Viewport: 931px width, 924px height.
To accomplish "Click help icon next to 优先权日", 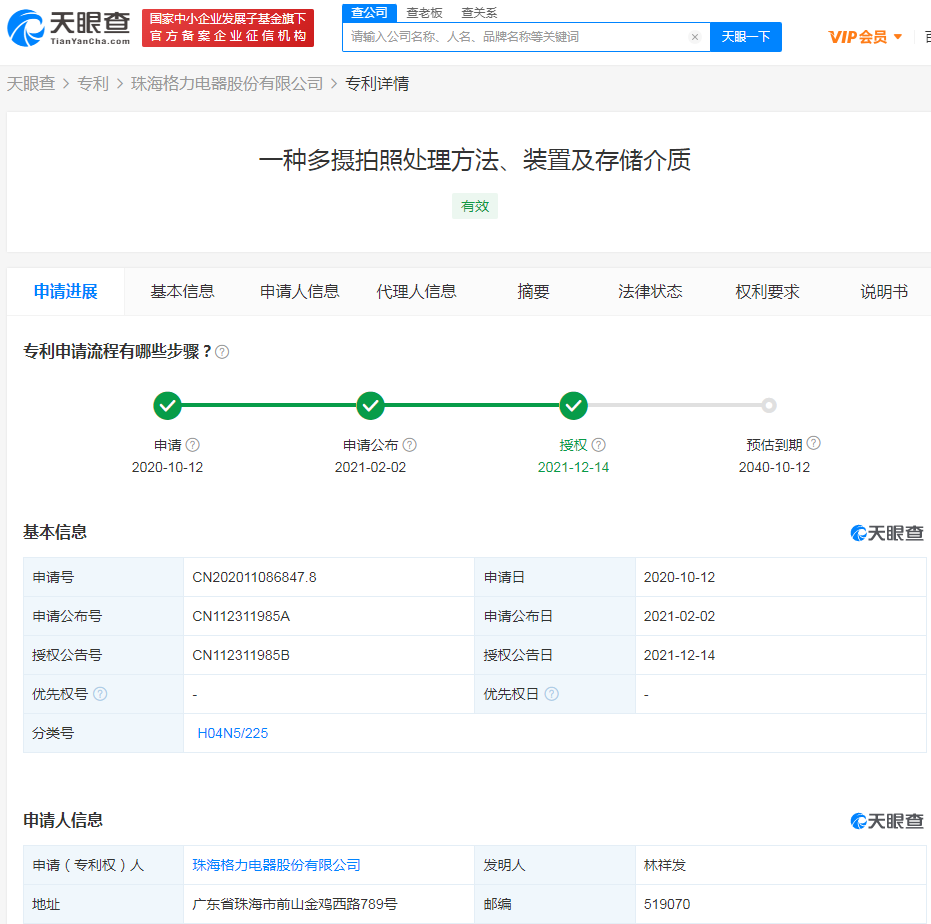I will click(x=552, y=694).
